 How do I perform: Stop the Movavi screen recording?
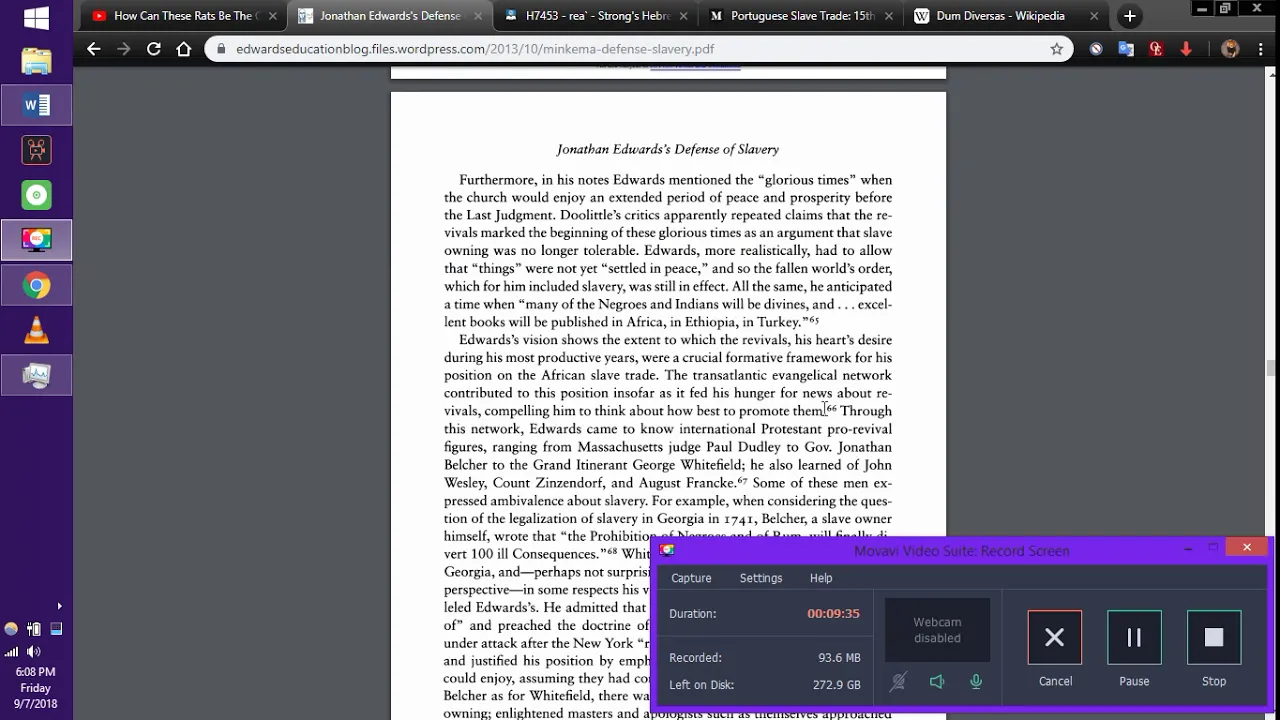click(1214, 637)
